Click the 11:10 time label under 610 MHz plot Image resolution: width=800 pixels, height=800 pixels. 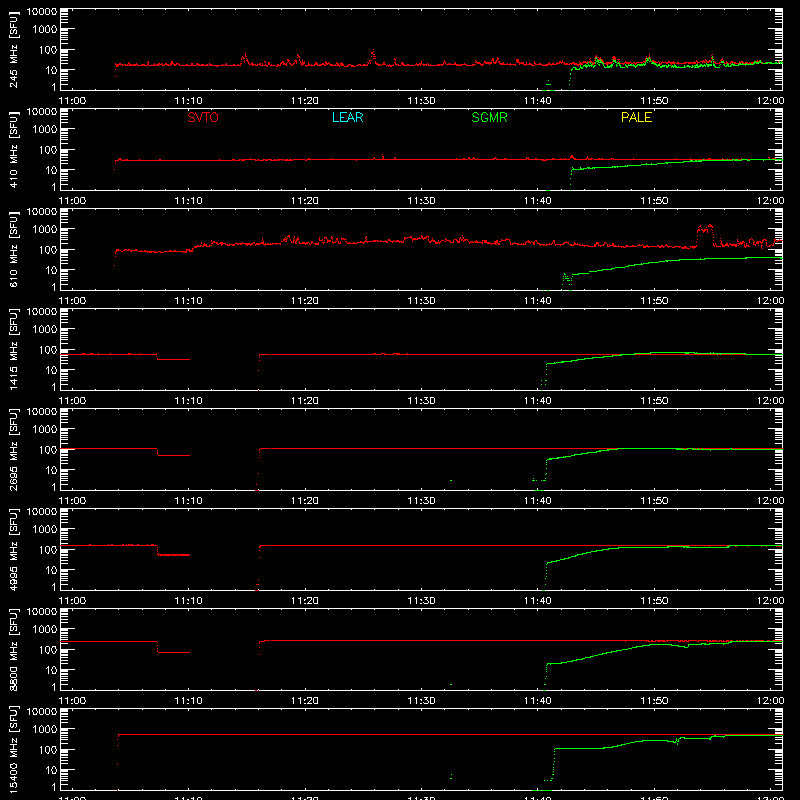coord(188,301)
